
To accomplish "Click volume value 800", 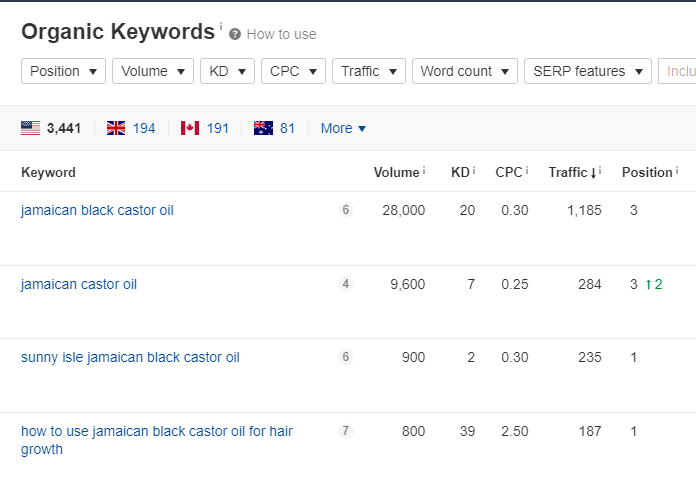I will pos(413,431).
